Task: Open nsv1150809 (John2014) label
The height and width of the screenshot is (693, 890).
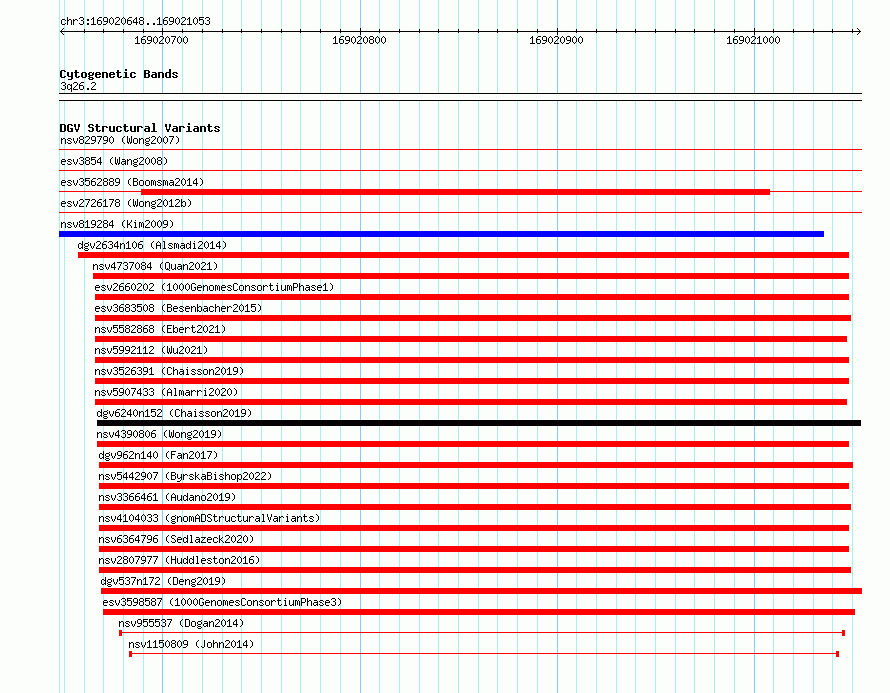Action: (191, 644)
